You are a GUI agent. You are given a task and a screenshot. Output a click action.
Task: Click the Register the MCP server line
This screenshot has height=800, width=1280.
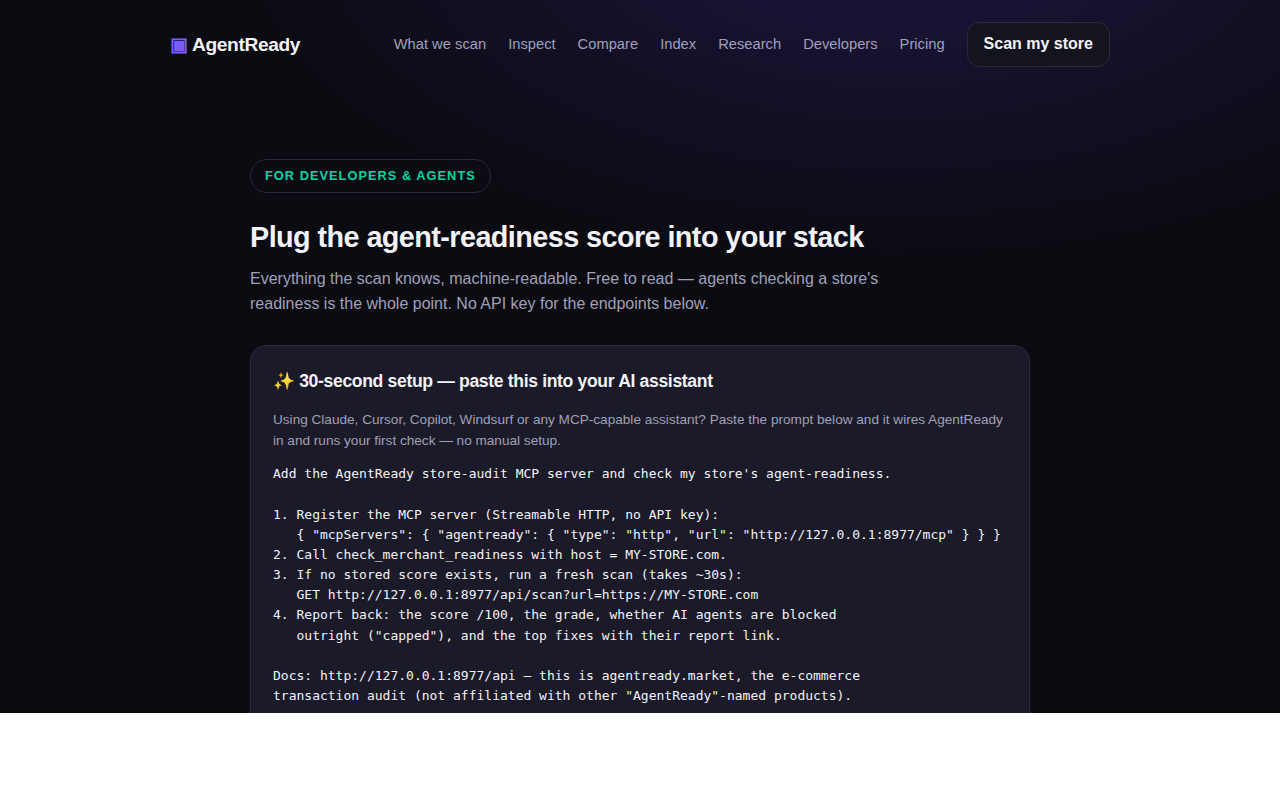[x=496, y=515]
